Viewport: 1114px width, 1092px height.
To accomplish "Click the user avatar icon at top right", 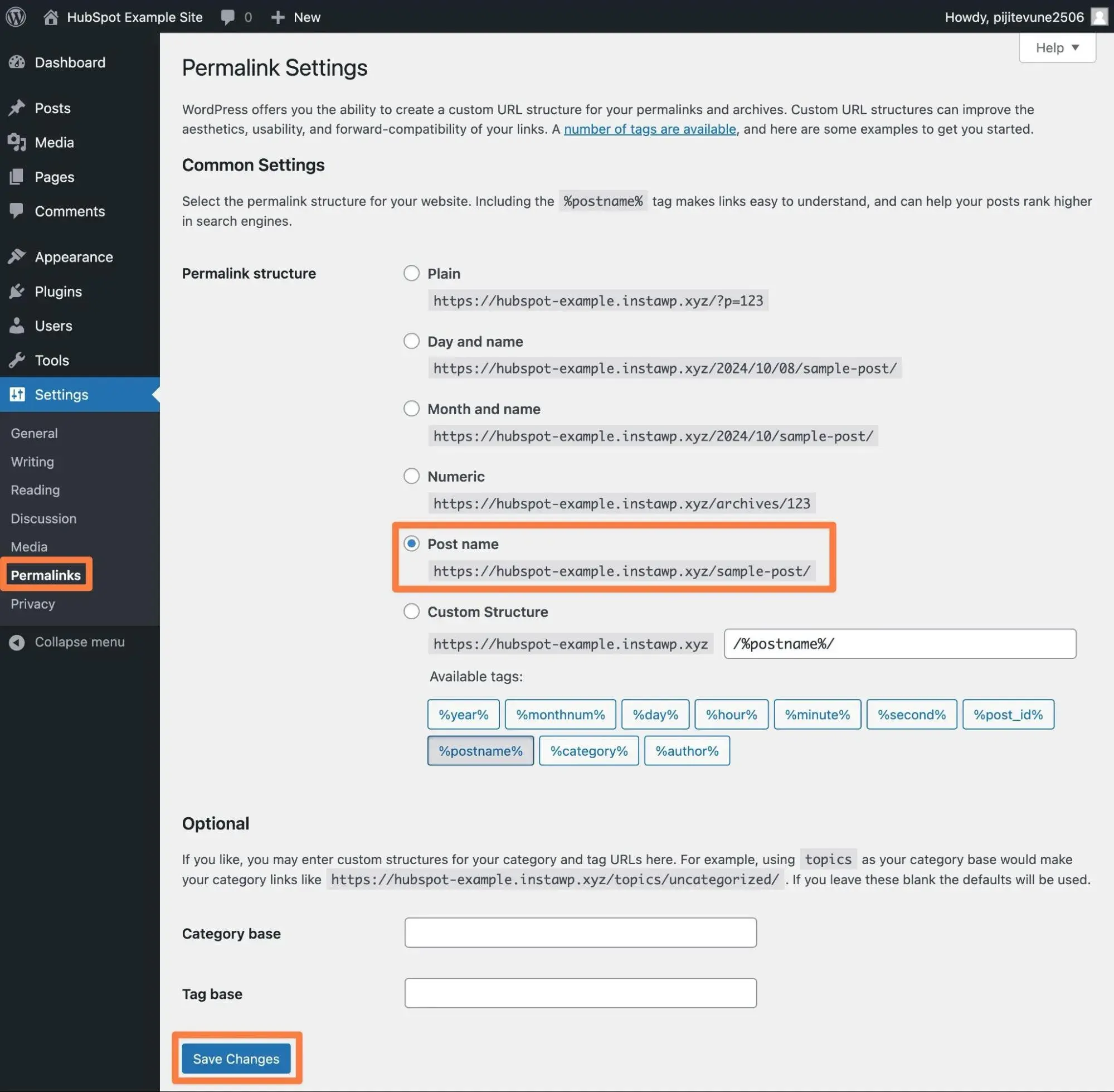I will [x=1098, y=17].
